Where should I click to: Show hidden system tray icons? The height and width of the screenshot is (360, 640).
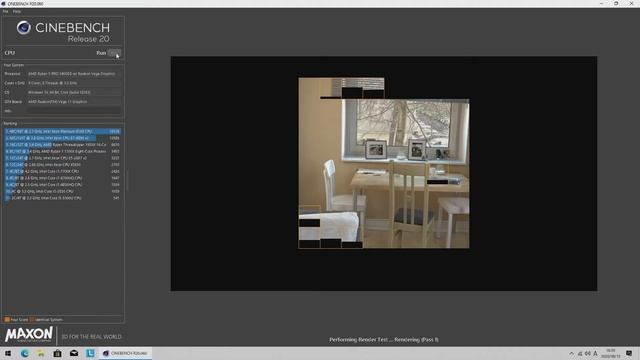(571, 353)
